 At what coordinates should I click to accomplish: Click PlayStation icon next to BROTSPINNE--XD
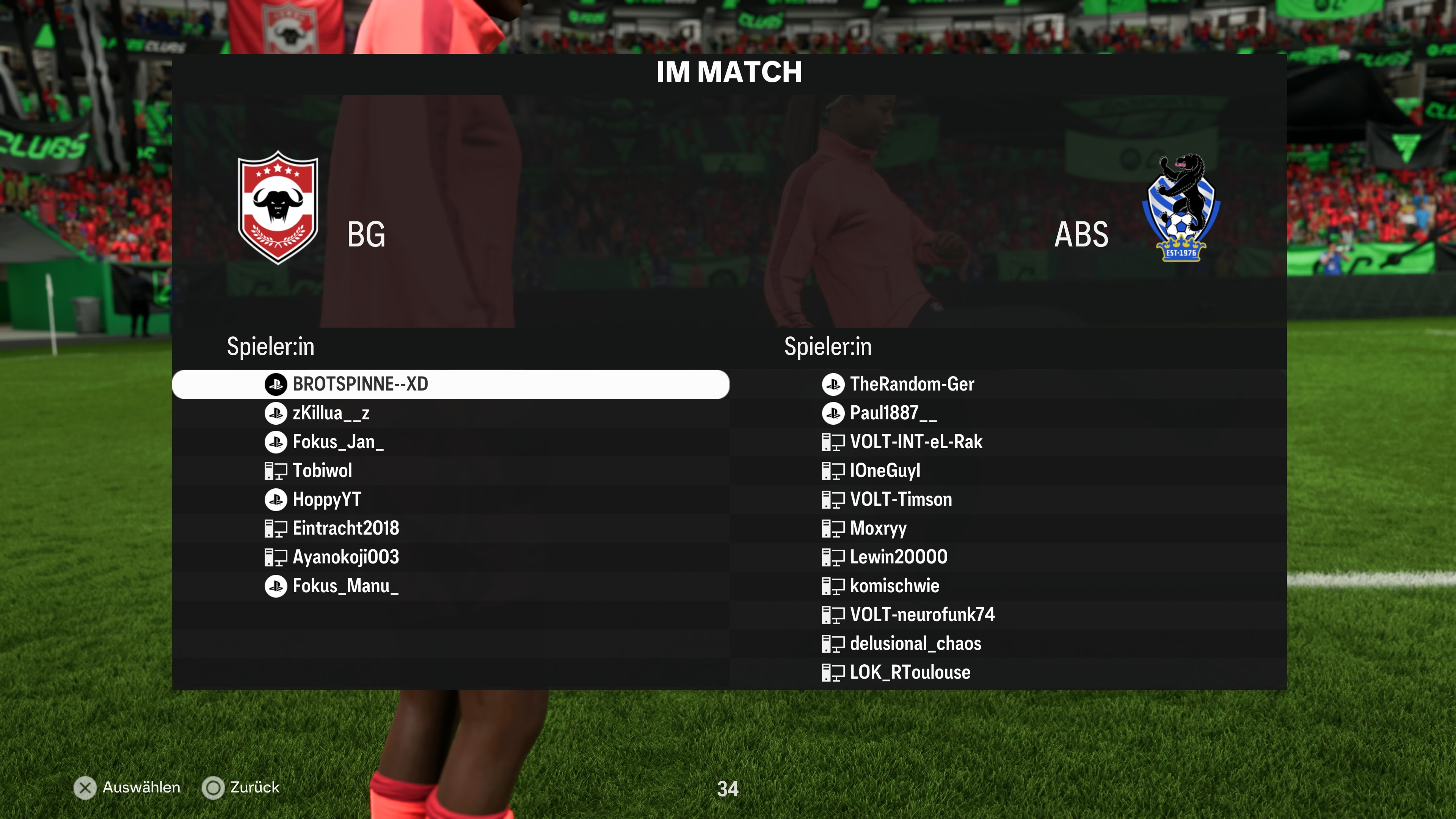point(276,384)
